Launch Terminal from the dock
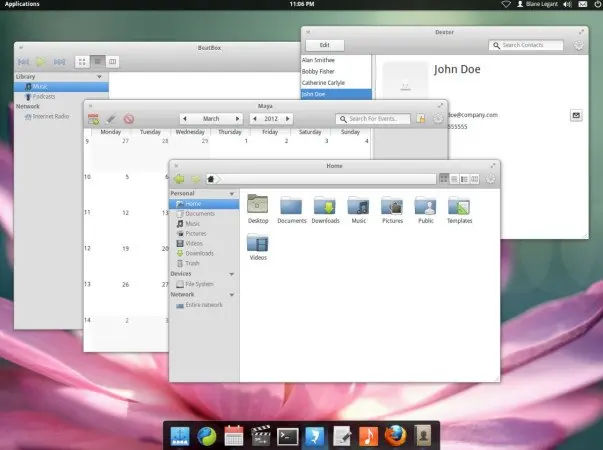This screenshot has width=603, height=450. 288,437
